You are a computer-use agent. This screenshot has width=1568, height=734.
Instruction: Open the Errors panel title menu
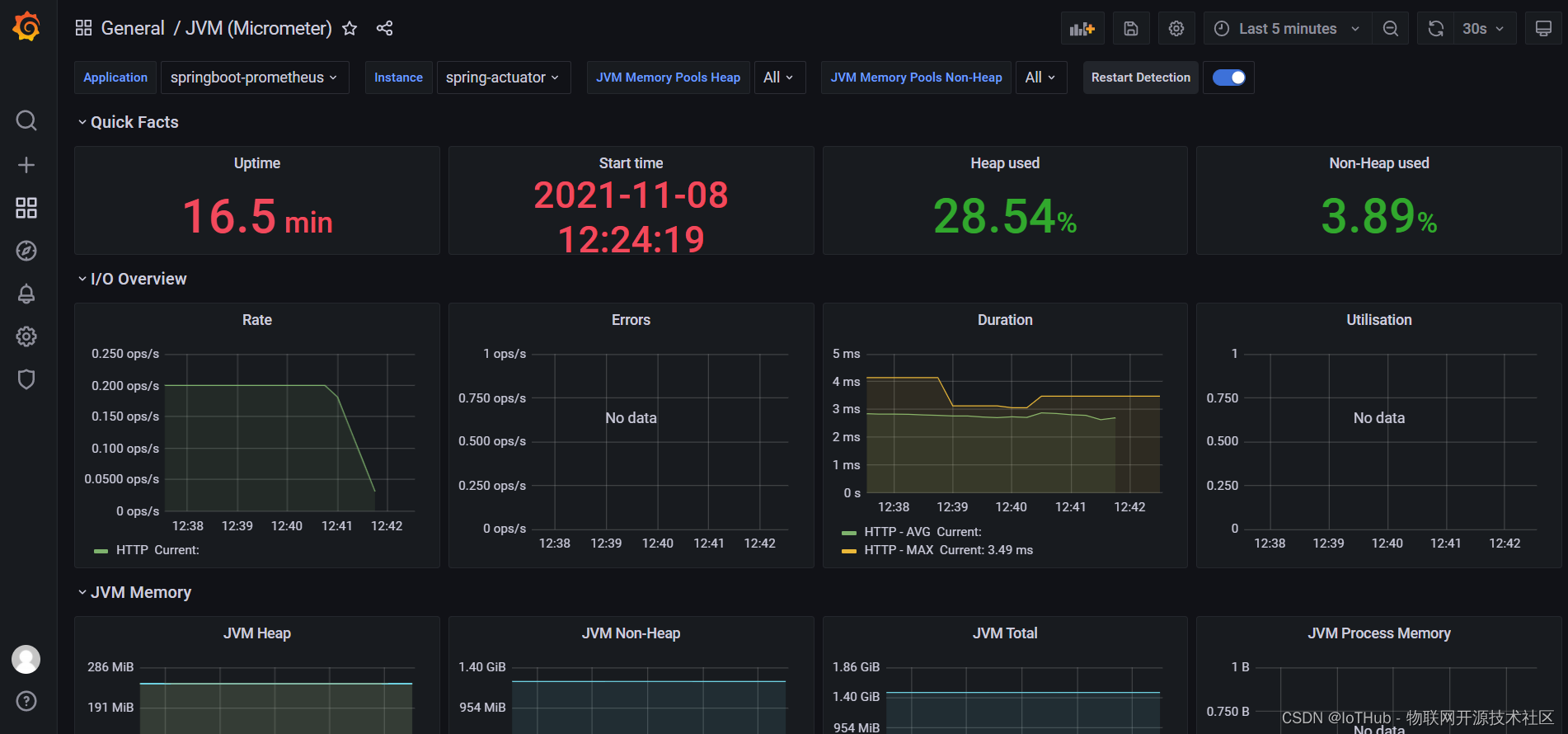click(x=631, y=320)
